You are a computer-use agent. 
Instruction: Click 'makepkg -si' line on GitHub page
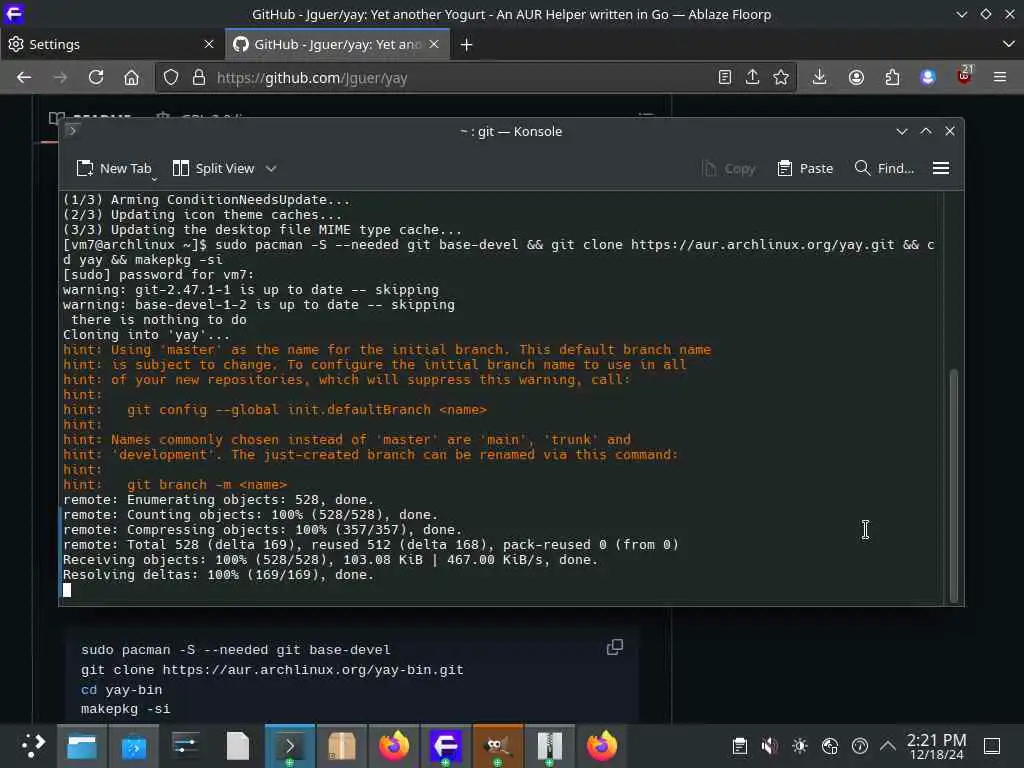(x=125, y=709)
